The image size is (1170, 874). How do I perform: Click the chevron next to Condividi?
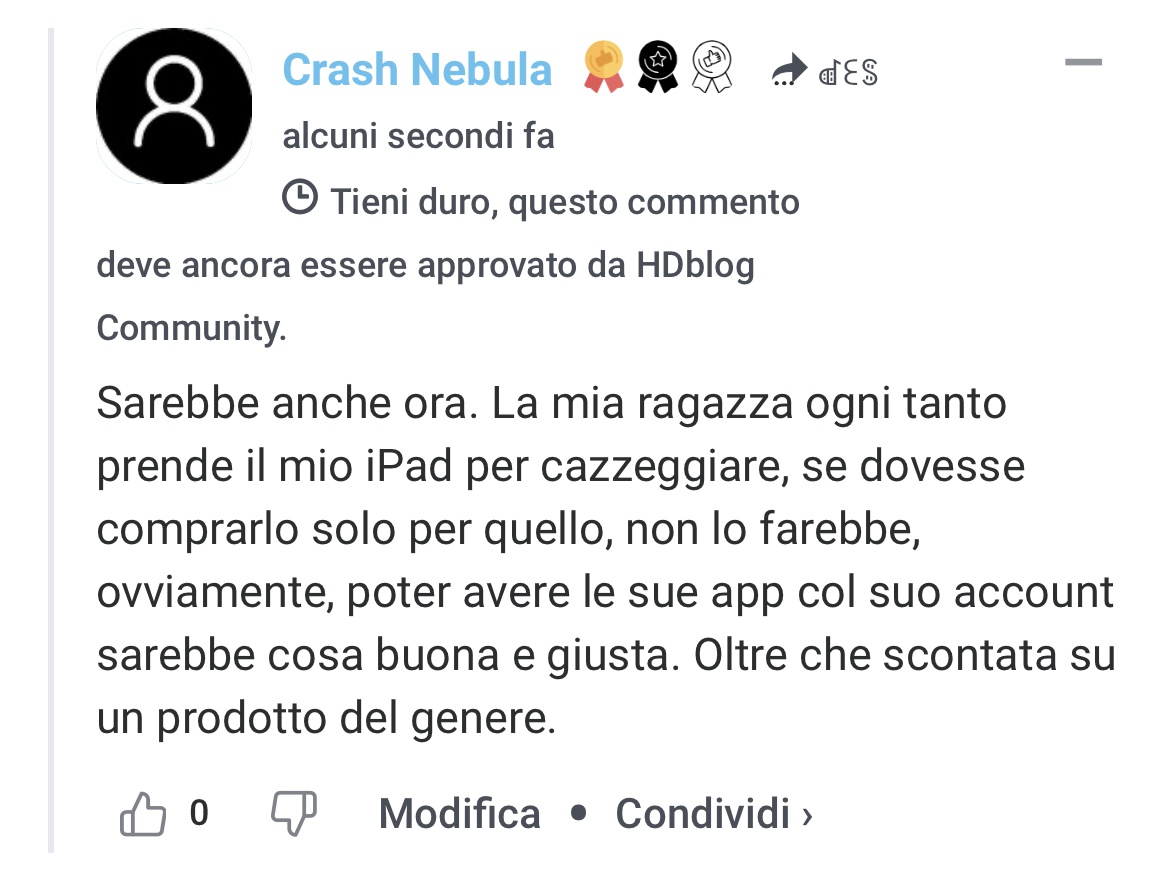pyautogui.click(x=807, y=816)
